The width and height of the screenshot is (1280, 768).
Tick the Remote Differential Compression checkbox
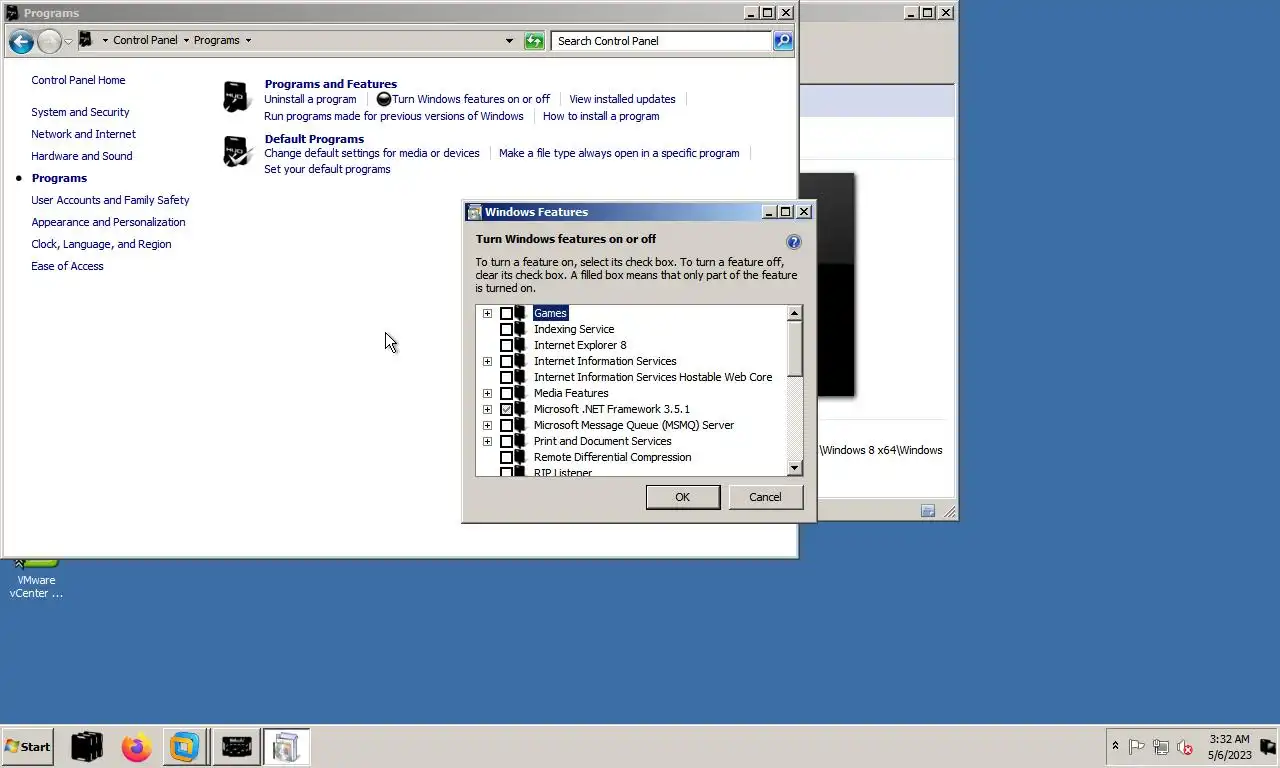click(506, 457)
